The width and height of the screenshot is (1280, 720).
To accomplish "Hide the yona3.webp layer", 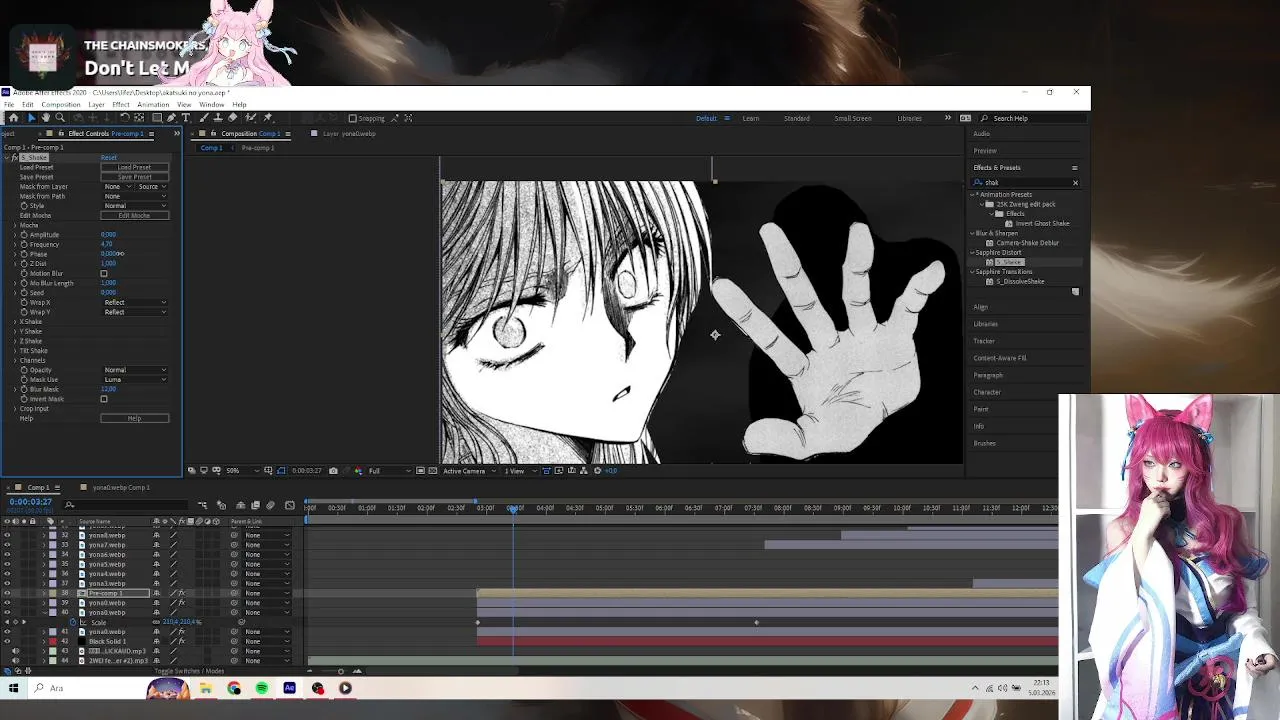I will coord(7,583).
